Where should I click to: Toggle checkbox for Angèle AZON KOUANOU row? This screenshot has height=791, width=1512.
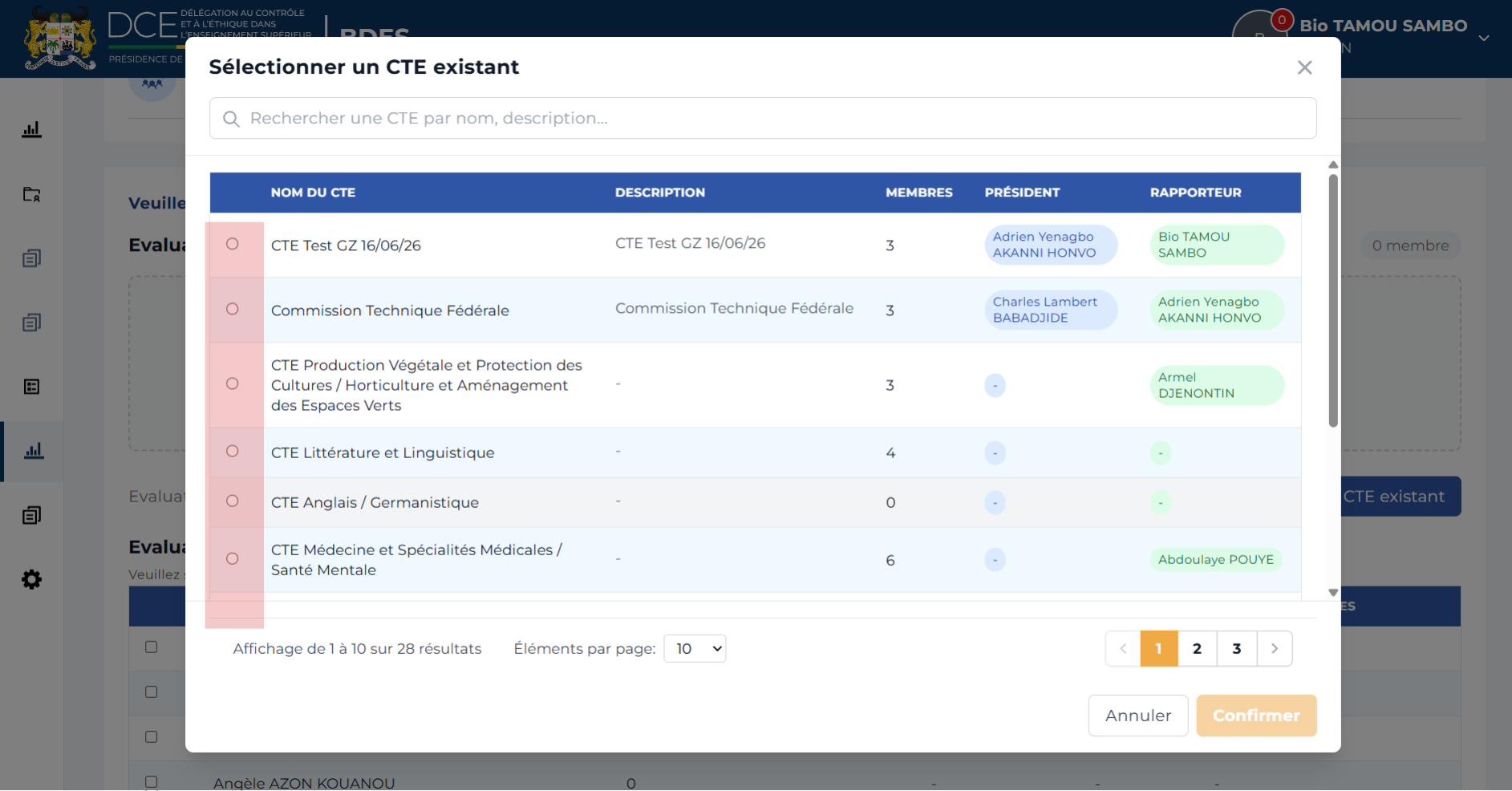pyautogui.click(x=151, y=781)
